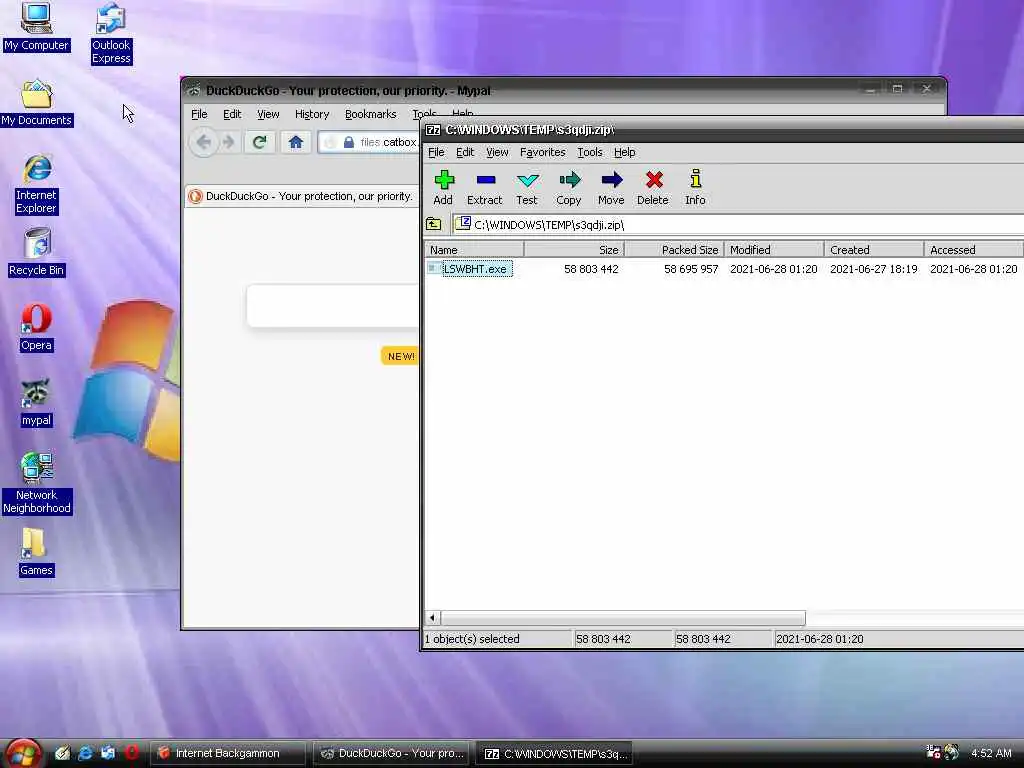This screenshot has height=768, width=1024.
Task: Open the 7-Zip File menu
Action: coord(436,152)
